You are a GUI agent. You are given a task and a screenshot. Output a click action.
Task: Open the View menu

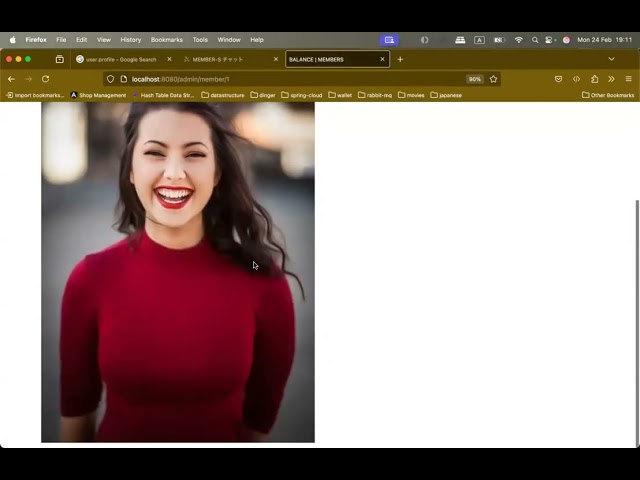(104, 40)
